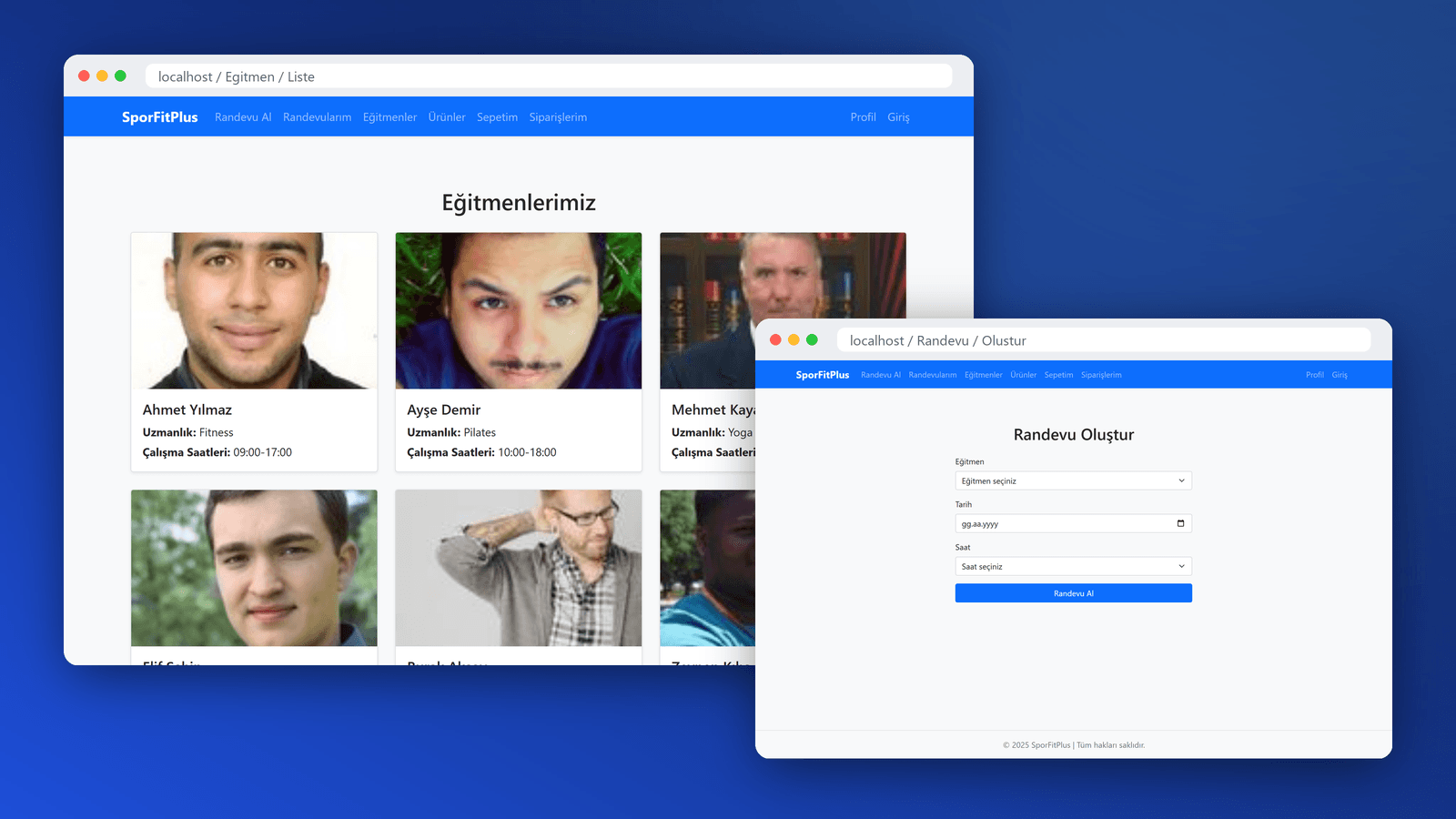
Task: Open Sepetim in Egitmen Liste window navbar
Action: point(497,117)
